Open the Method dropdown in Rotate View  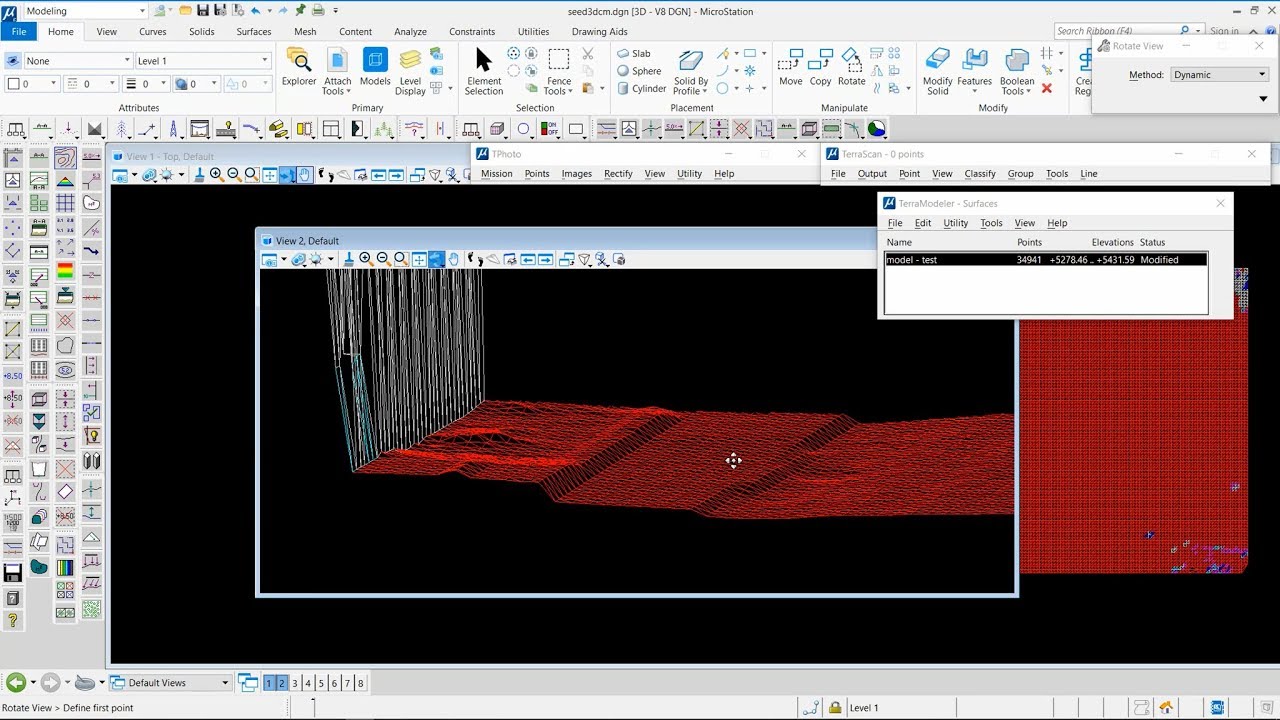click(1219, 75)
